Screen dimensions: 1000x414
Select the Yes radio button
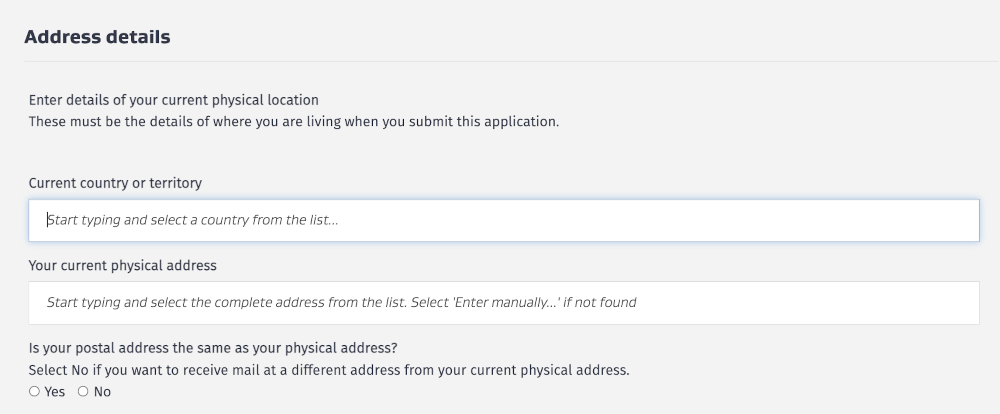[35, 392]
